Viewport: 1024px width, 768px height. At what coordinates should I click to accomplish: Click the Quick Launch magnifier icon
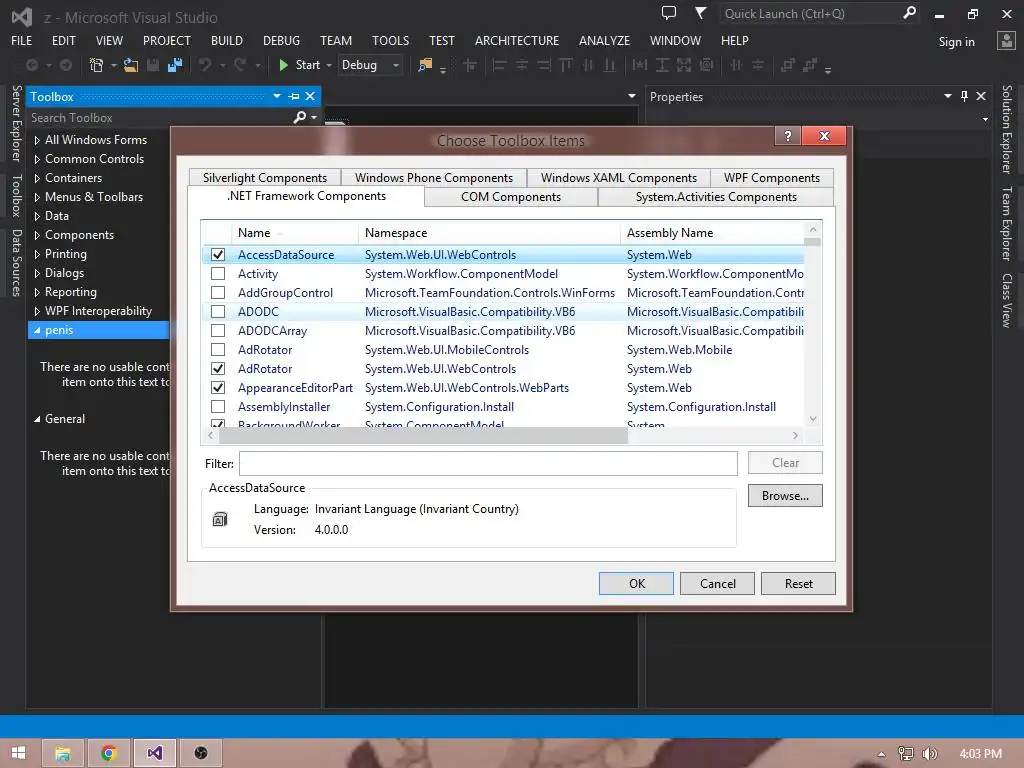pyautogui.click(x=909, y=12)
